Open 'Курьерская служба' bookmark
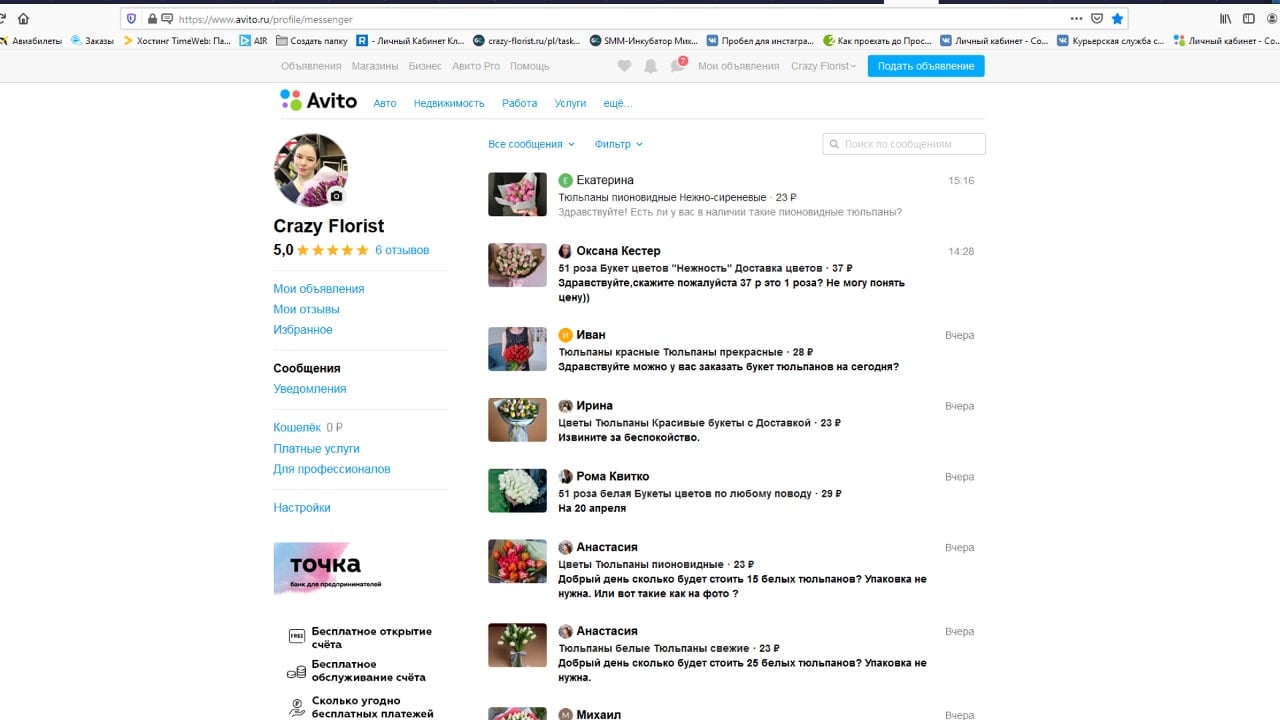Viewport: 1280px width, 720px height. tap(1109, 41)
